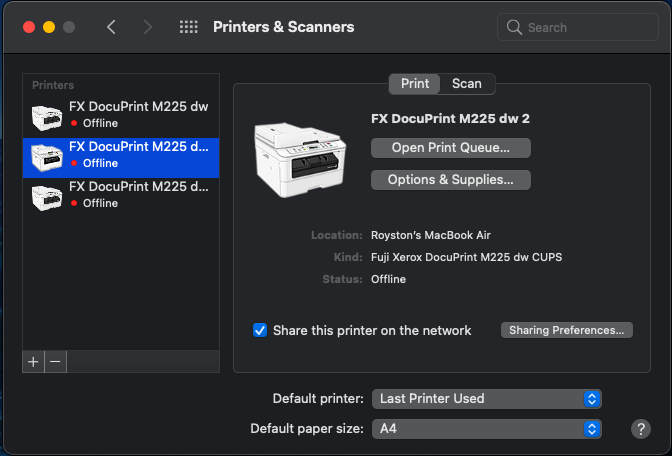
Task: Open Options & Supplies
Action: [x=450, y=180]
